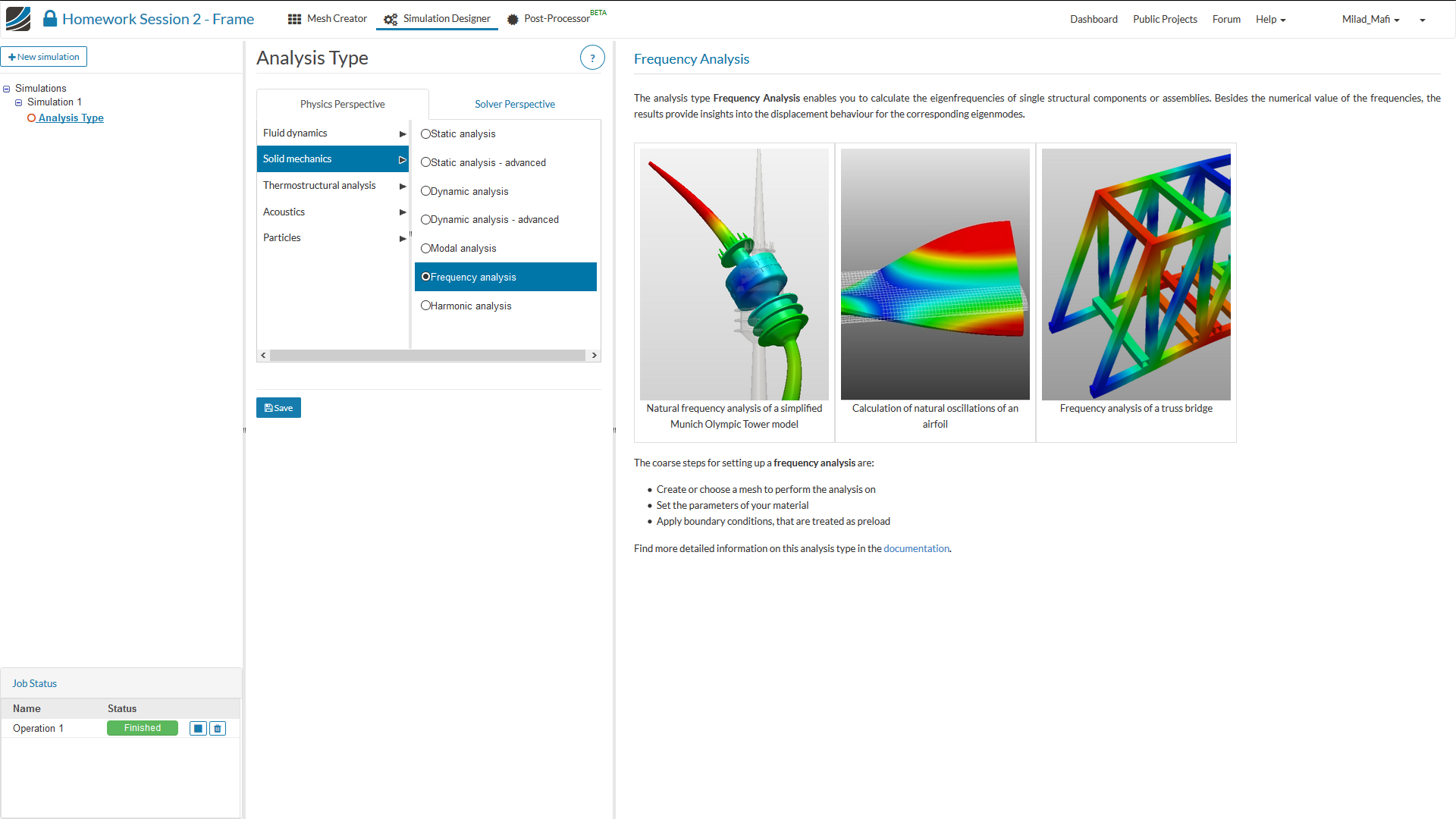
Task: Expand the Milad_Mafi user dropdown
Action: (1370, 19)
